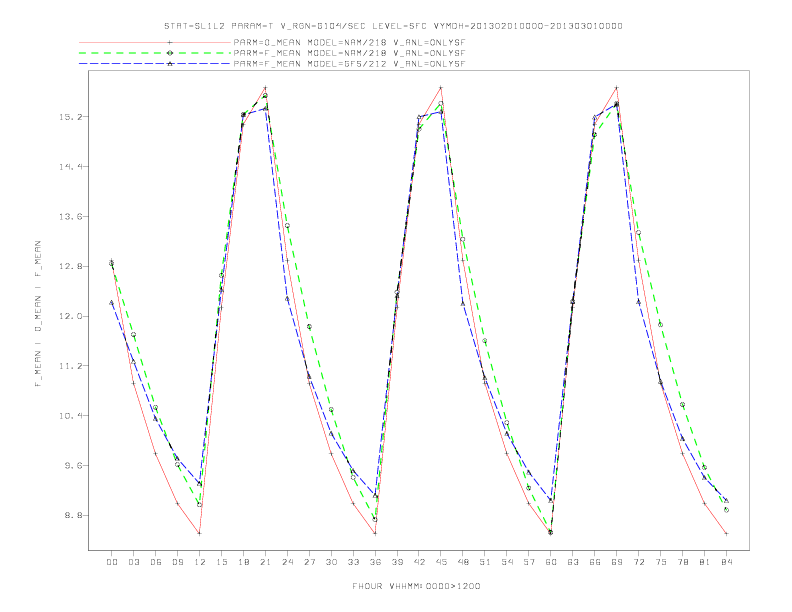Click the y-axis label F_MEAN | O_MEAN | F_MEAN

tap(38, 314)
